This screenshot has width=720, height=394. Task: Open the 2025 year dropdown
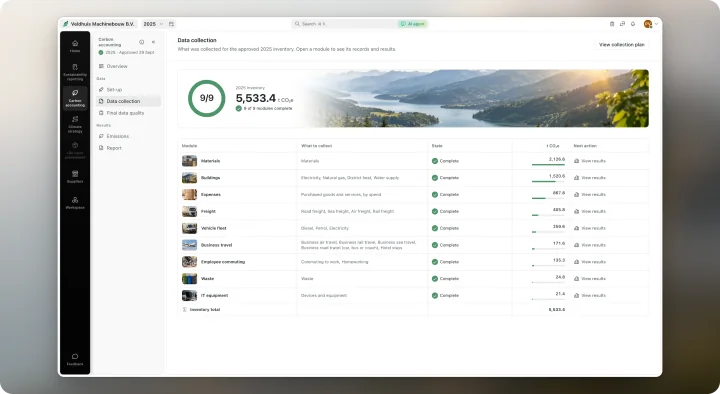(153, 24)
